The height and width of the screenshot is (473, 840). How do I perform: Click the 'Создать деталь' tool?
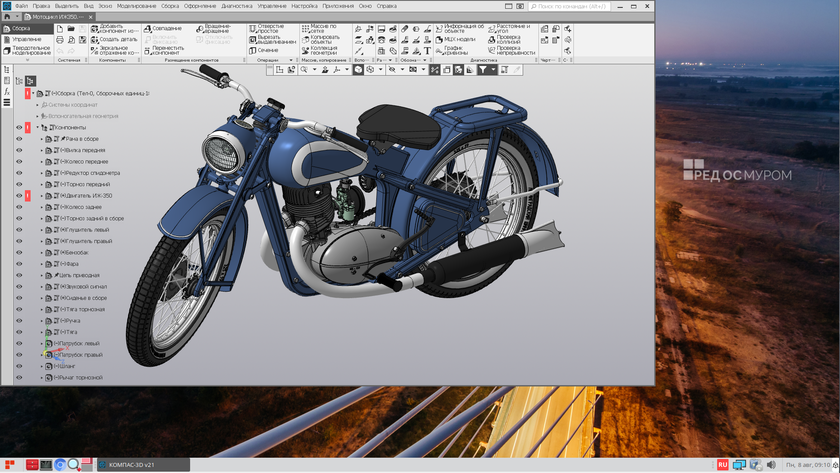[92, 40]
